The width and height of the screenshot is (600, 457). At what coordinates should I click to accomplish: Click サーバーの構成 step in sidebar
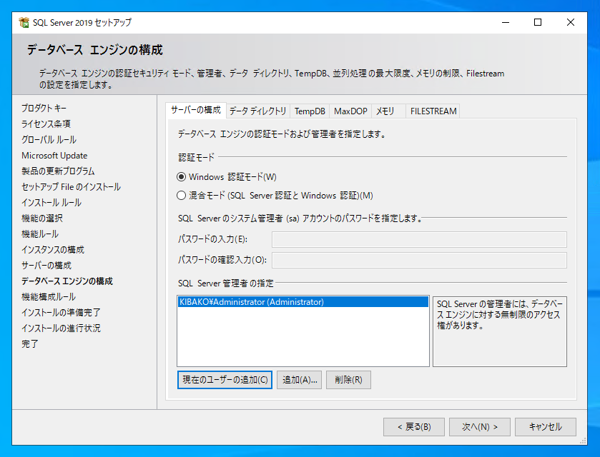coord(46,265)
